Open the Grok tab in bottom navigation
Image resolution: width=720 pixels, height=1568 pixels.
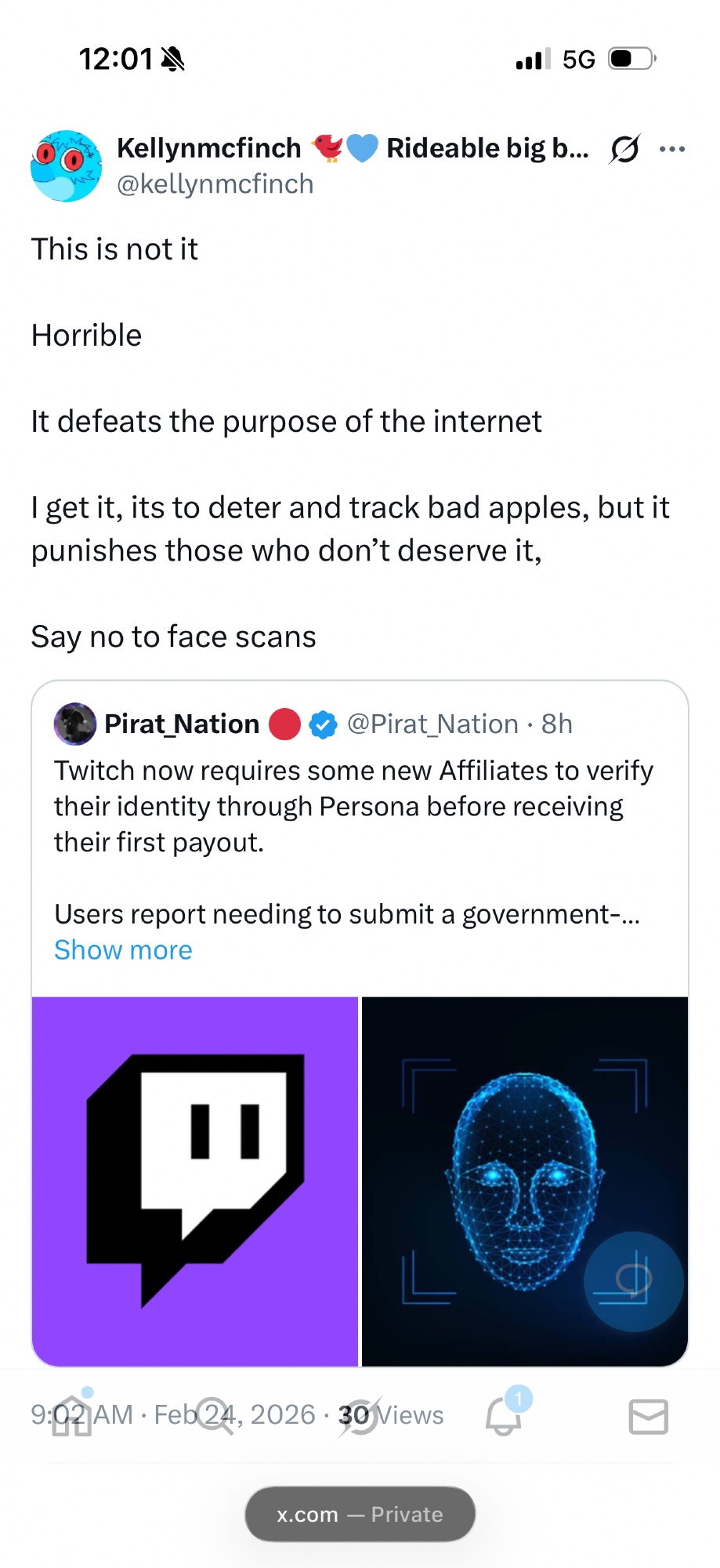pos(360,1417)
